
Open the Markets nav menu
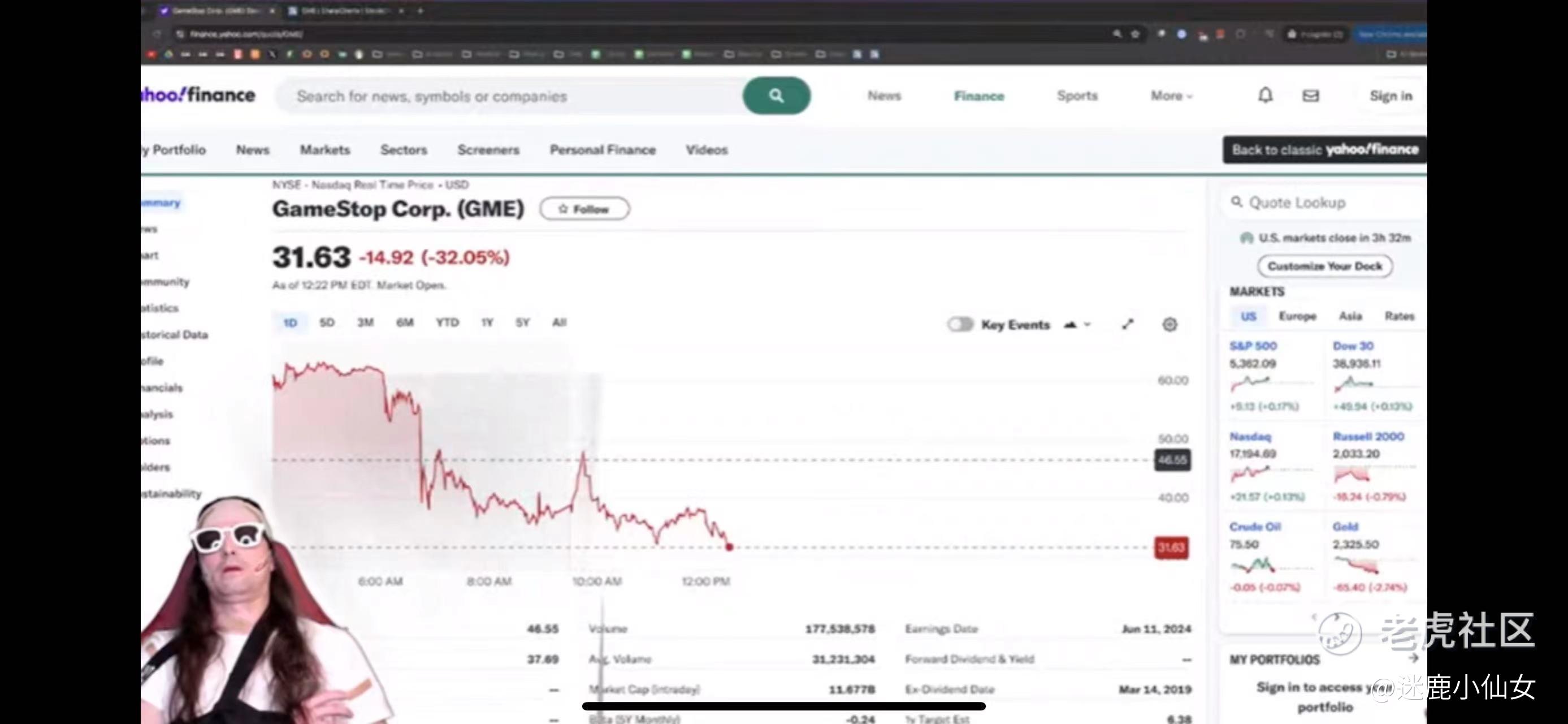324,150
